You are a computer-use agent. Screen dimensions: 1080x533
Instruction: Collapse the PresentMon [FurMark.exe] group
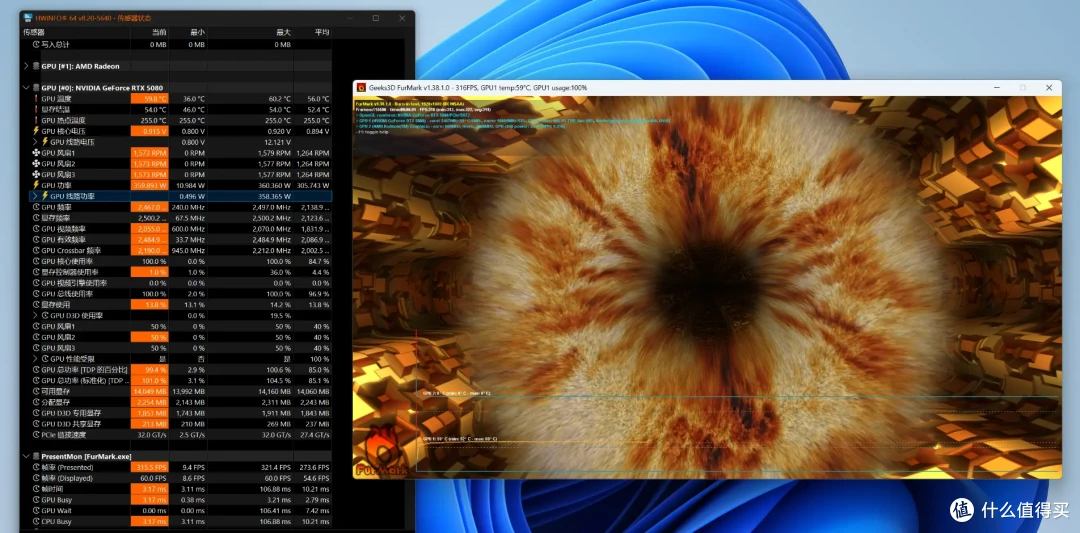click(26, 456)
